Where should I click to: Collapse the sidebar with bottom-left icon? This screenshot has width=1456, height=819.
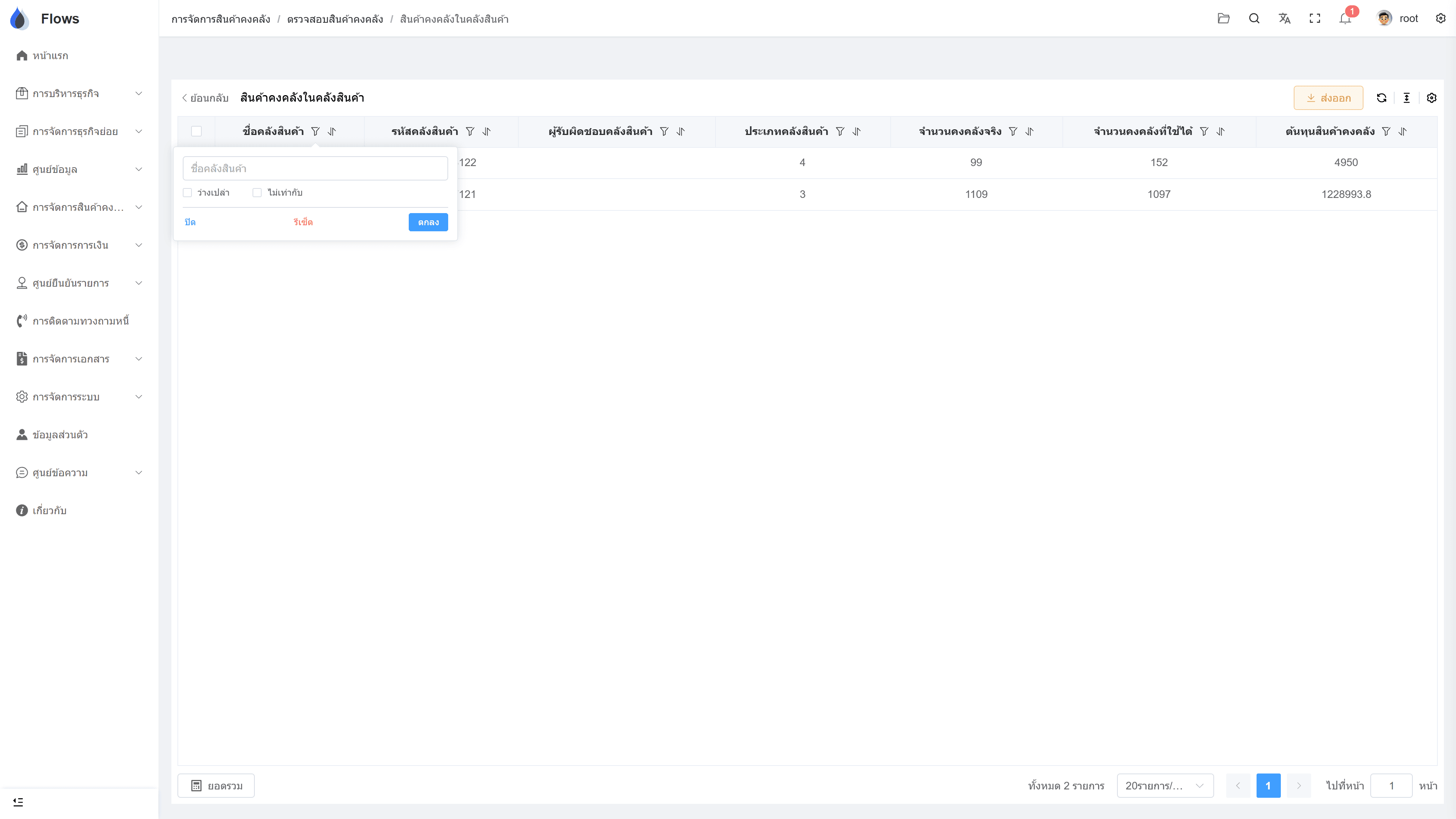(x=18, y=802)
